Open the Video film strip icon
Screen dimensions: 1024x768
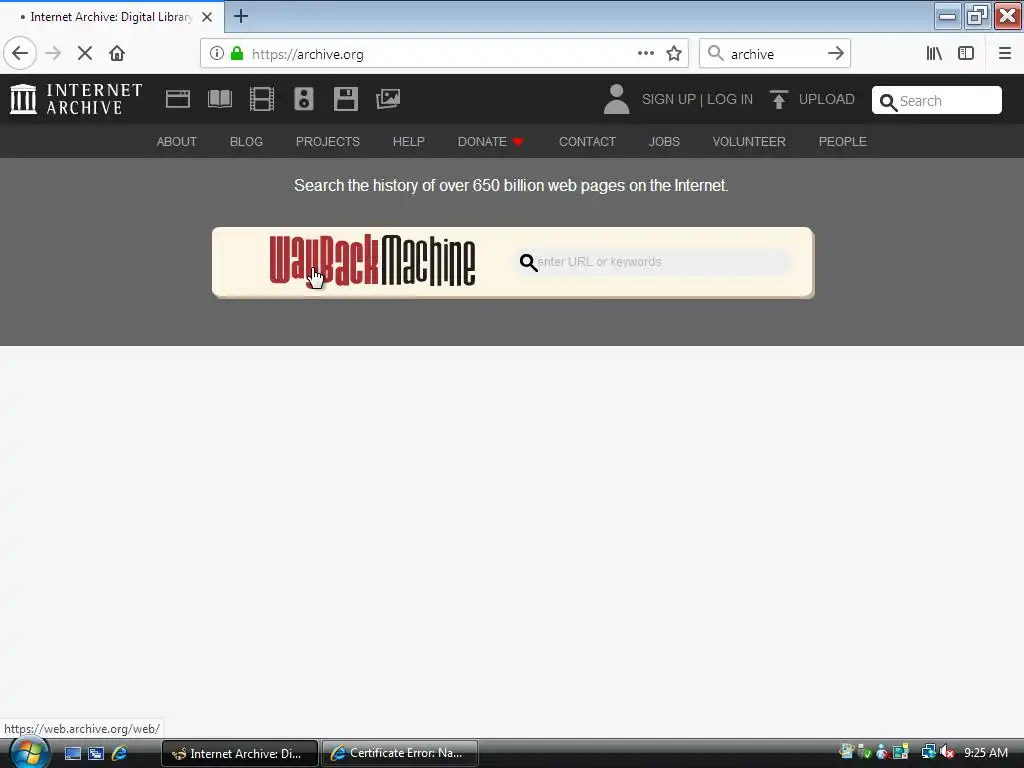point(262,99)
